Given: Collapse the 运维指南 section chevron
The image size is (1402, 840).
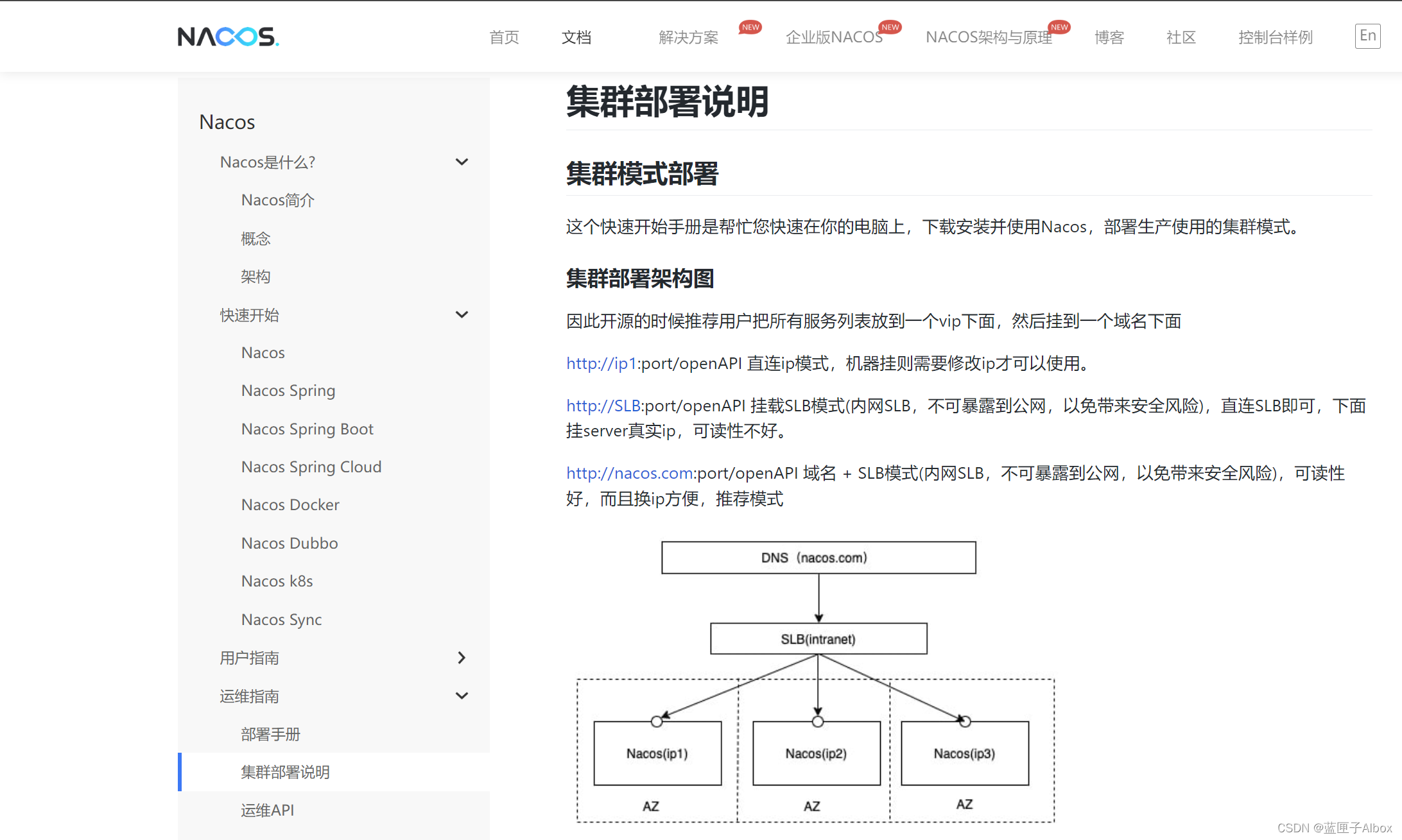Looking at the screenshot, I should 462,696.
